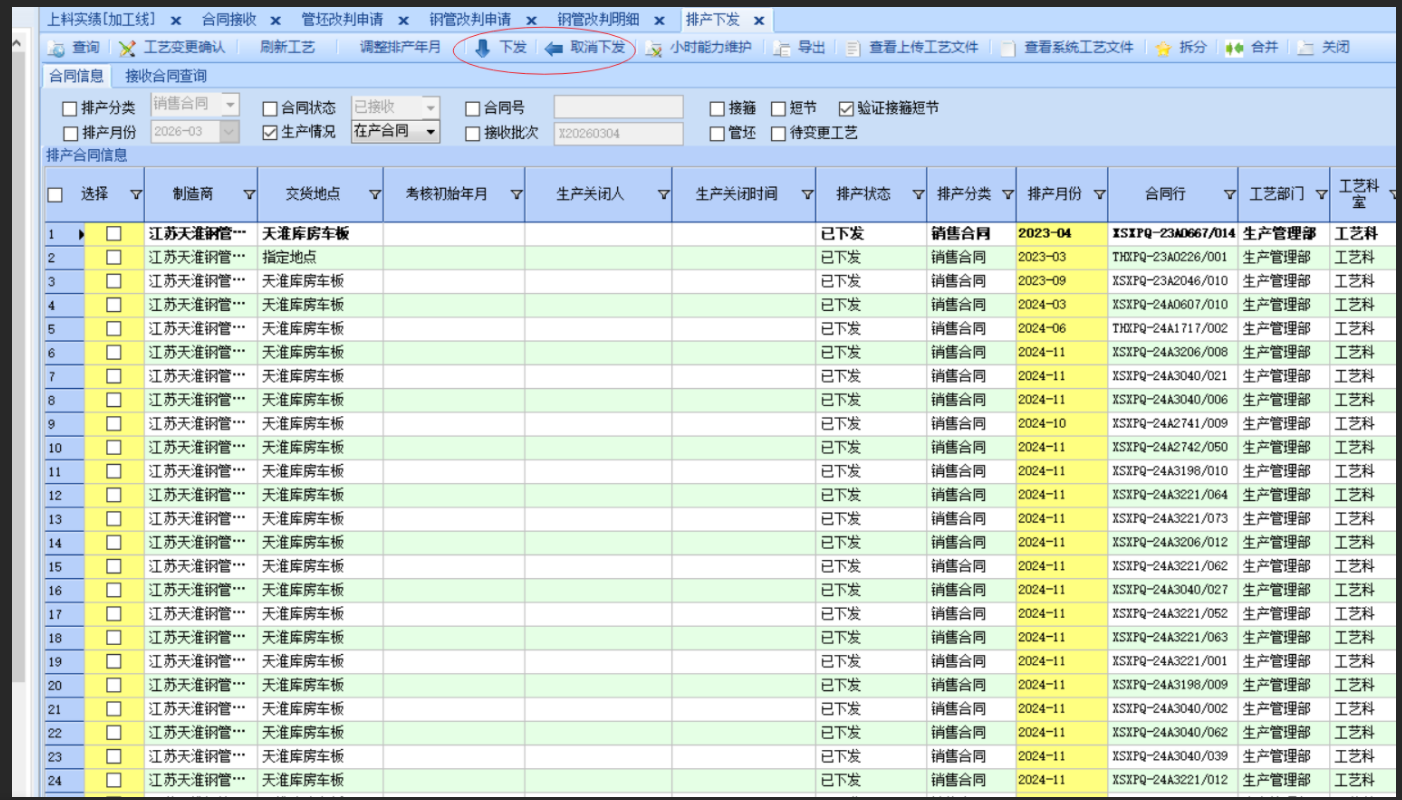Click the 合并 merge icon
Viewport: 1402px width, 800px height.
point(1235,48)
